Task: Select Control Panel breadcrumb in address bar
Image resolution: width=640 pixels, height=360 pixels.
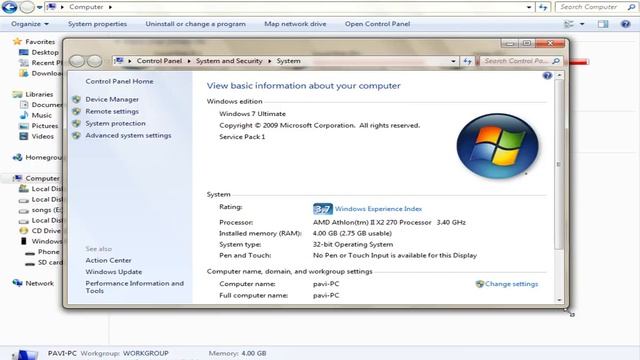Action: pyautogui.click(x=159, y=61)
